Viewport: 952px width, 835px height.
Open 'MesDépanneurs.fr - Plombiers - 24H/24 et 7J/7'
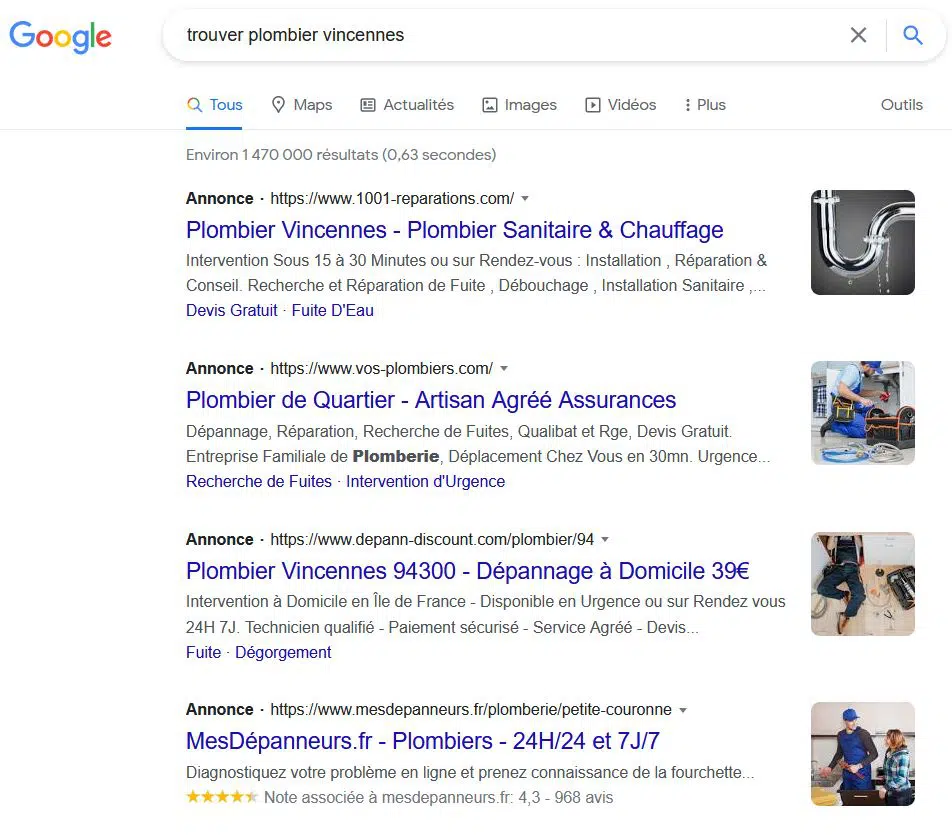pyautogui.click(x=423, y=741)
